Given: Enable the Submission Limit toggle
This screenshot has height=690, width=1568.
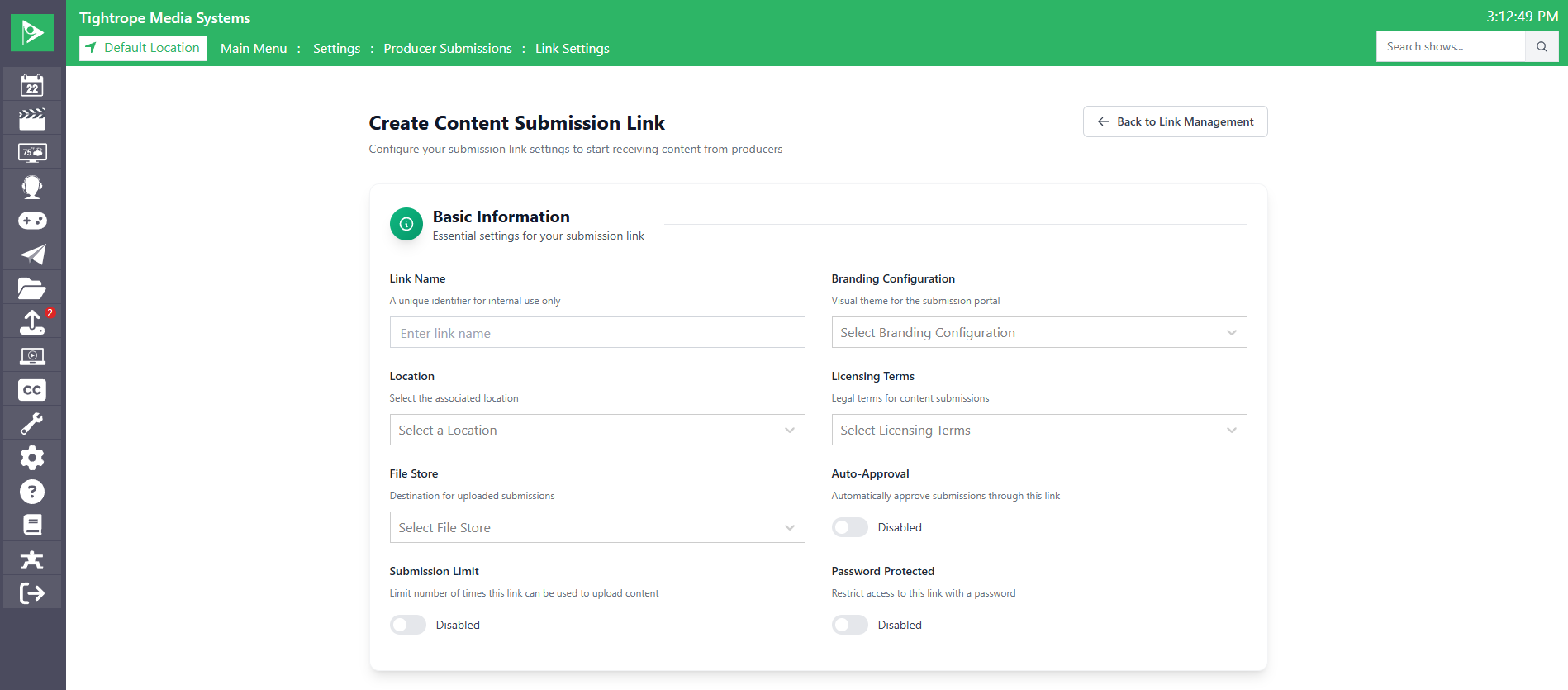Looking at the screenshot, I should point(407,625).
